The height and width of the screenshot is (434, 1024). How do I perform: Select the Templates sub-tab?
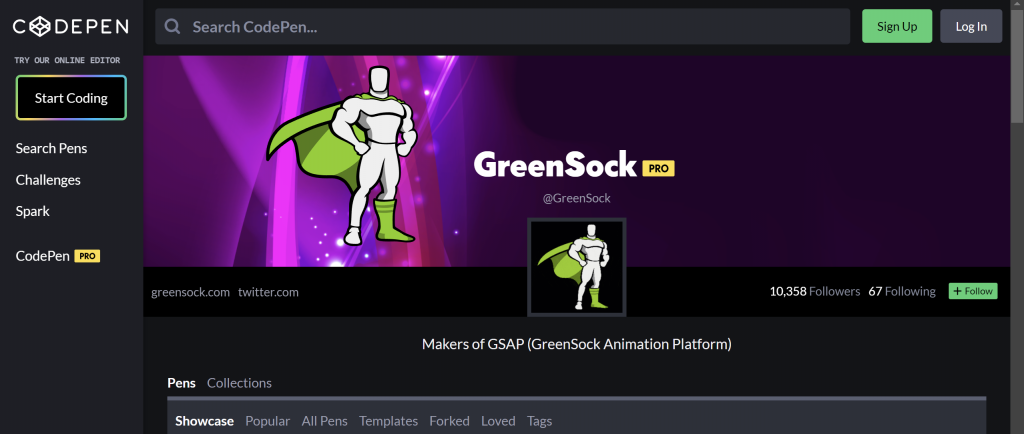pyautogui.click(x=389, y=421)
